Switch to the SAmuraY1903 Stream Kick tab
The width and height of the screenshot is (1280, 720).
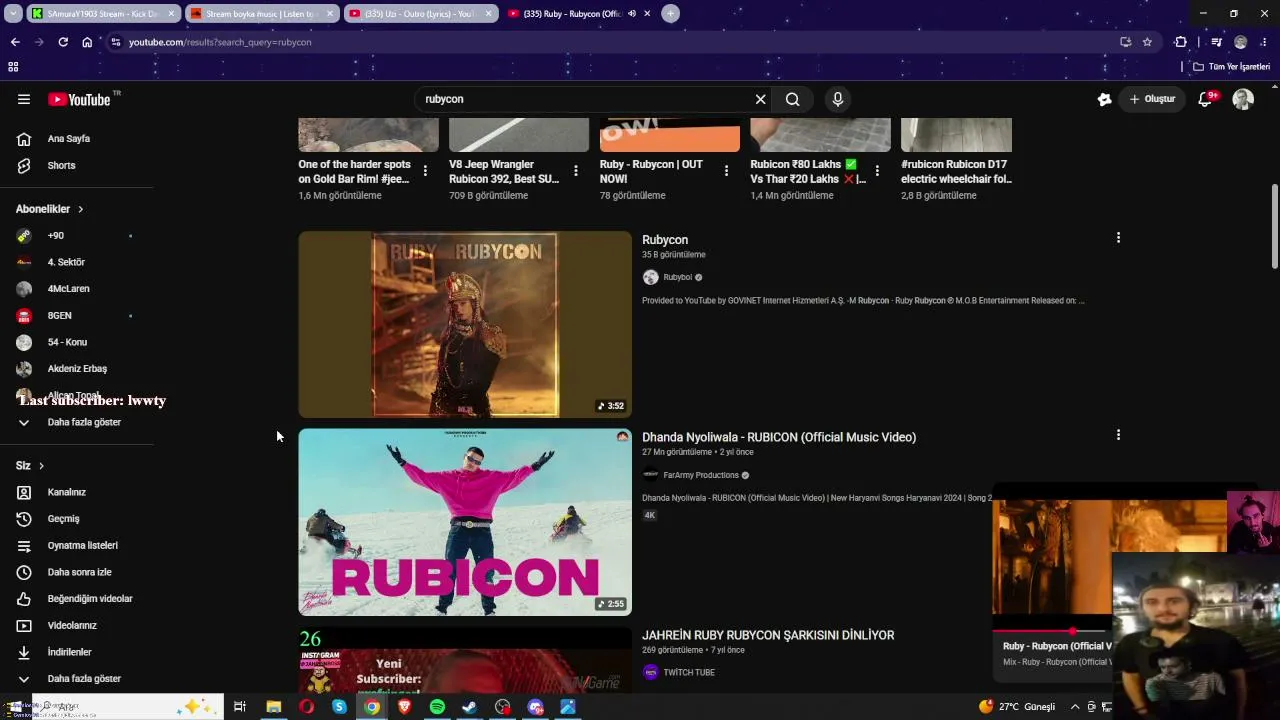(104, 14)
